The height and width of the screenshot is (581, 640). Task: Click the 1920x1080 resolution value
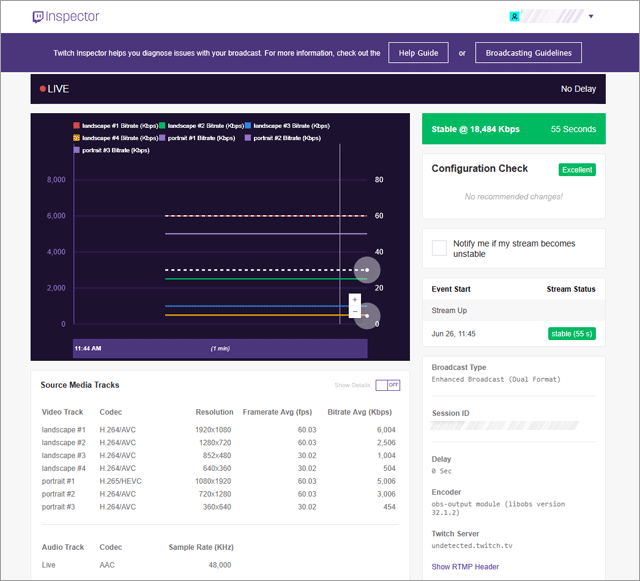click(213, 430)
